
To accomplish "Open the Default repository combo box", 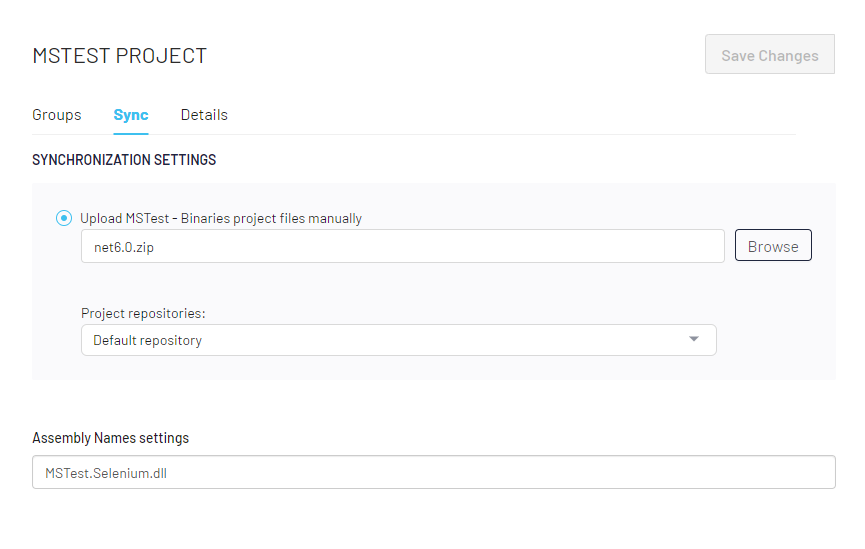I will (398, 340).
